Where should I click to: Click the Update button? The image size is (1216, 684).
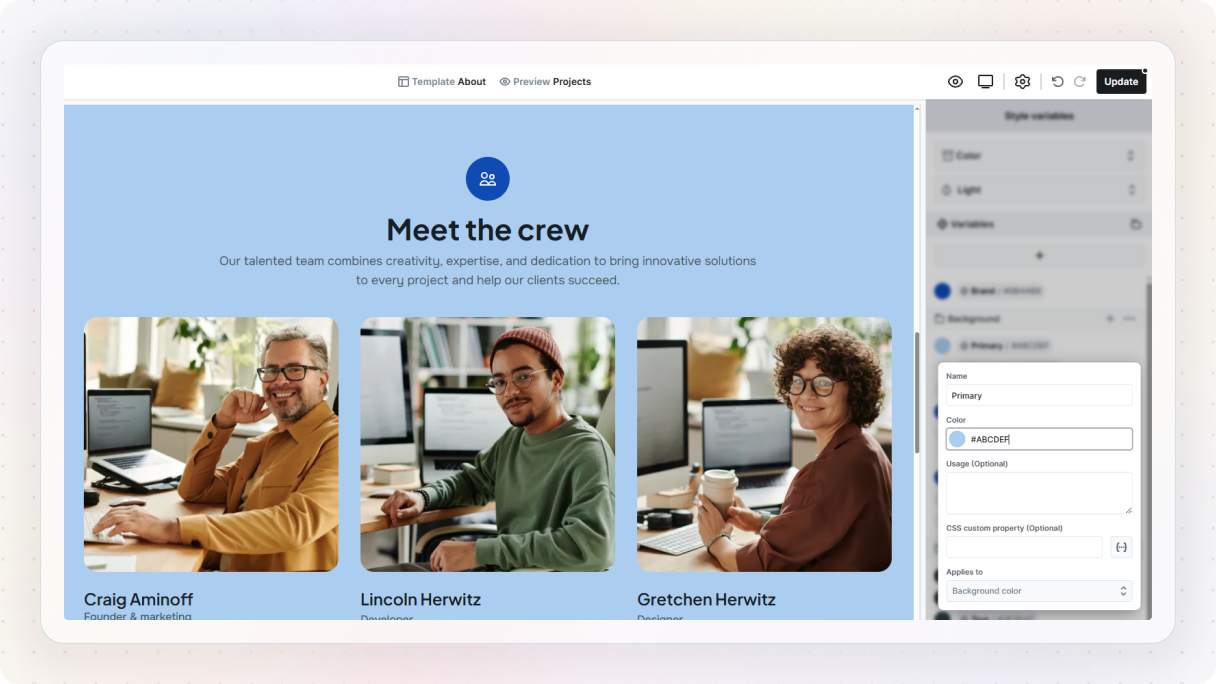coord(1121,82)
